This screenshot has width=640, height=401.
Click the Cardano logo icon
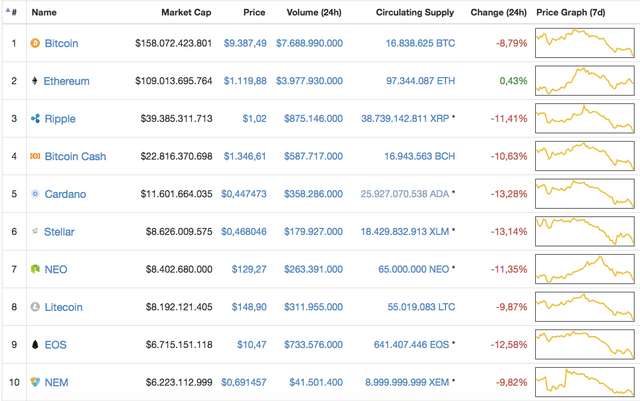point(35,194)
